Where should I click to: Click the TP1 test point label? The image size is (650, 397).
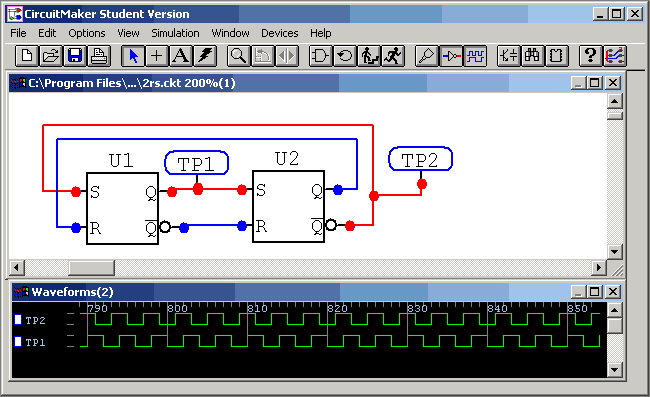(x=196, y=163)
